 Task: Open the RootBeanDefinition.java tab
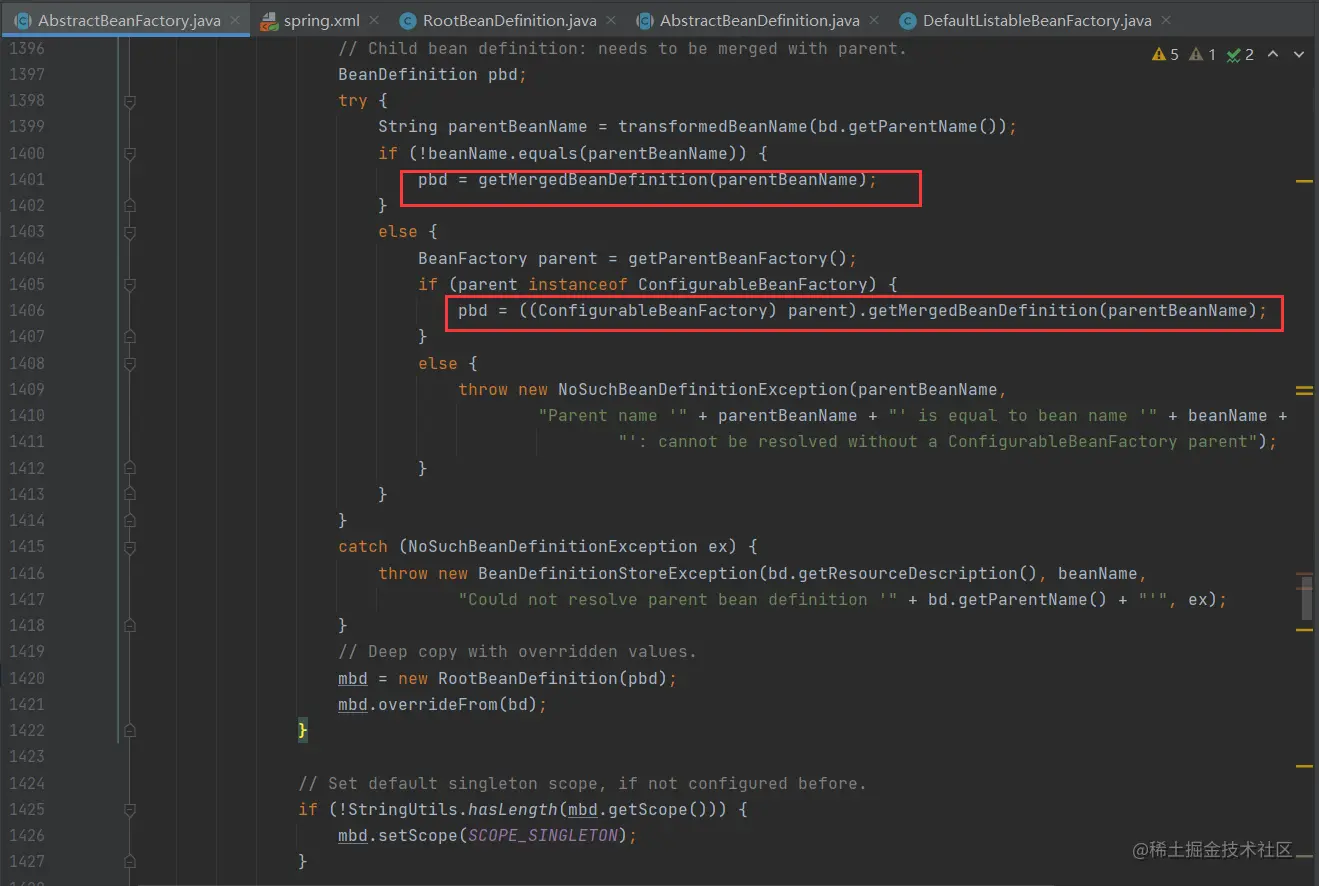coord(509,21)
